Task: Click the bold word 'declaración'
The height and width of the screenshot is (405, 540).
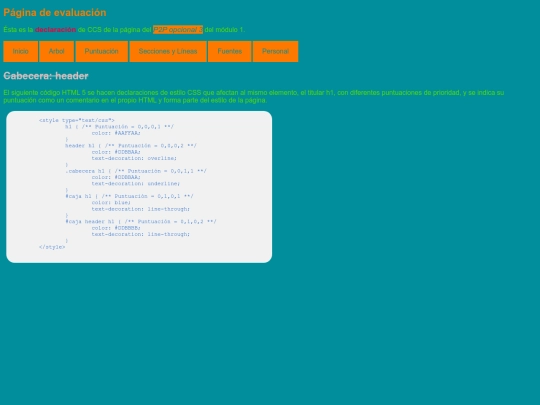Action: pyautogui.click(x=55, y=30)
